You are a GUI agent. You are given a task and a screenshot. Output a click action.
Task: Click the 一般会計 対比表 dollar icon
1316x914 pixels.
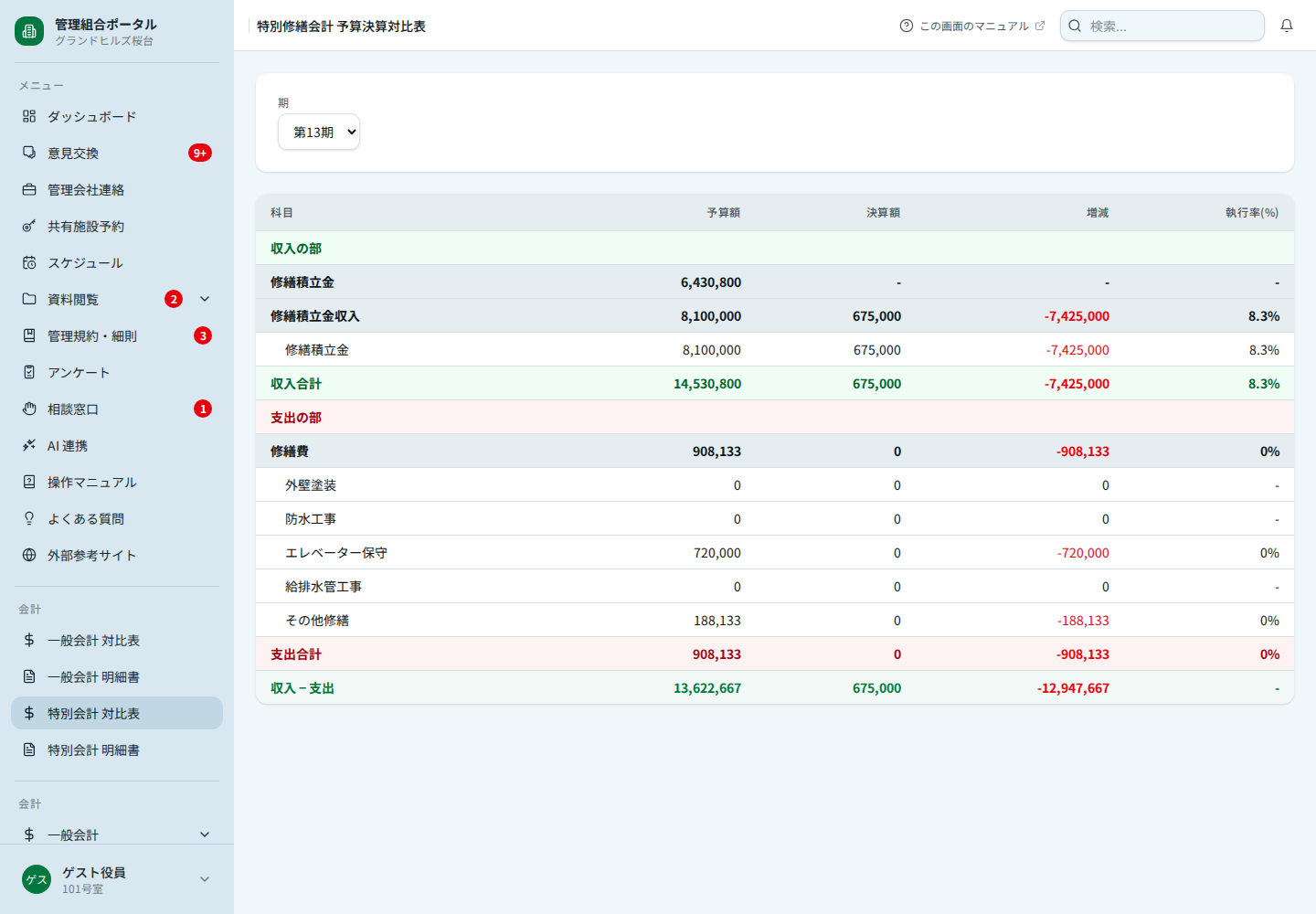[x=29, y=640]
